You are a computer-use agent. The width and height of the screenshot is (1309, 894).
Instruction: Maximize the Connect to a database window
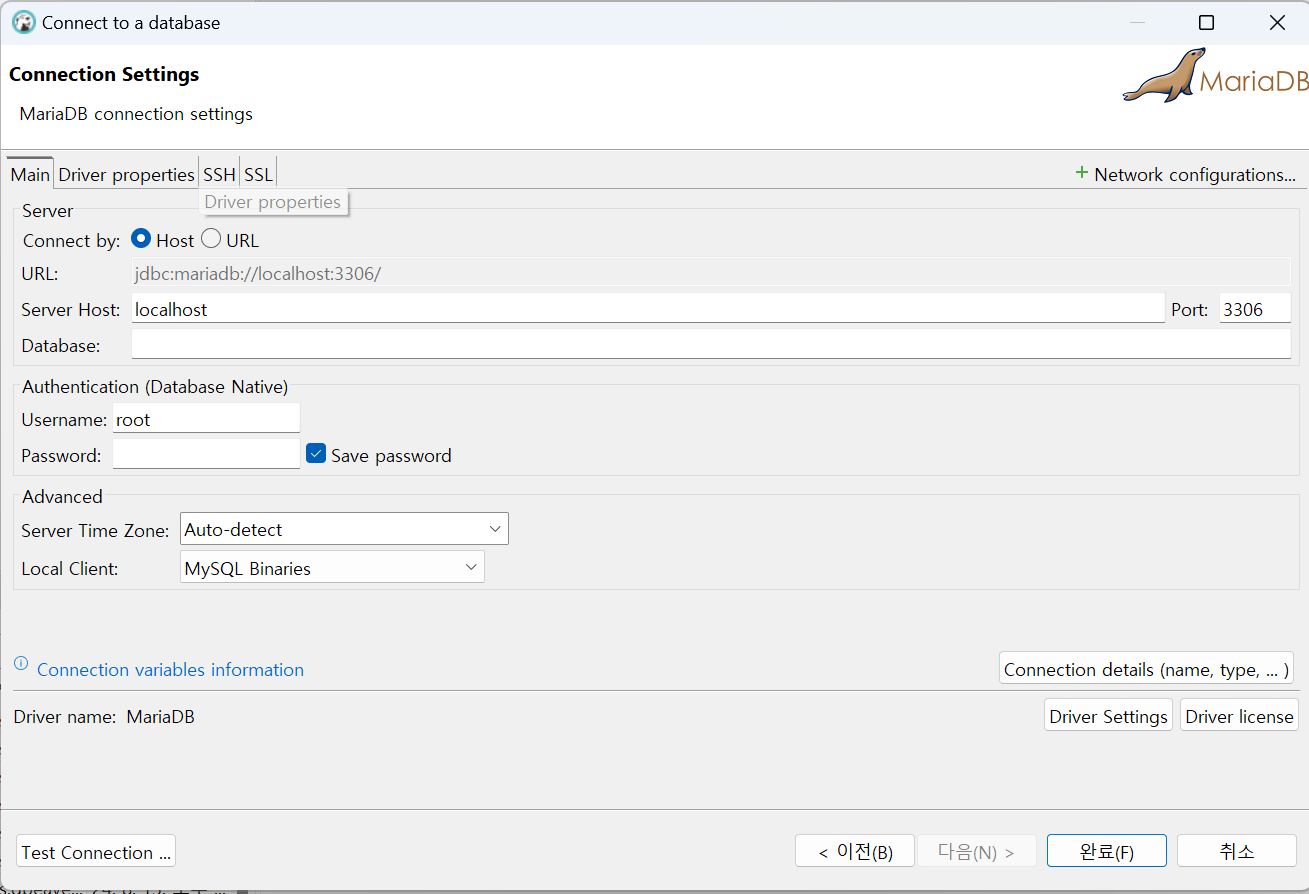tap(1206, 22)
